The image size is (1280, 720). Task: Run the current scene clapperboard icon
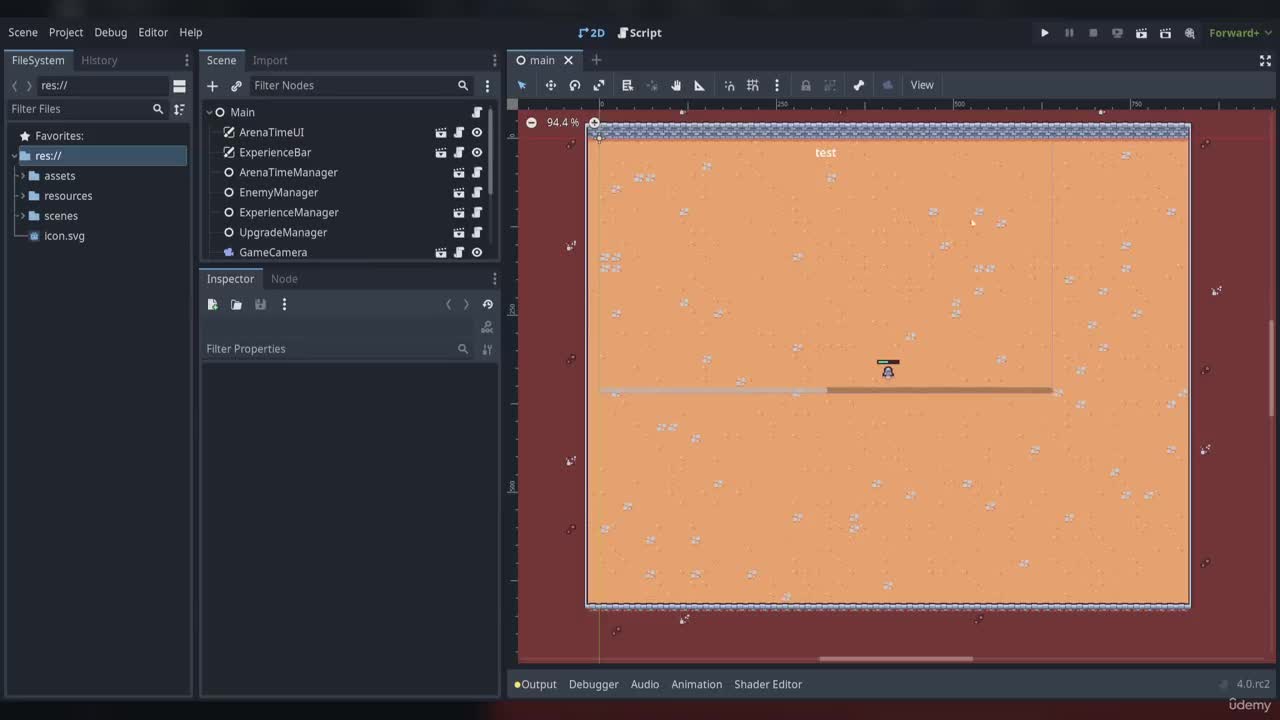pos(1141,33)
